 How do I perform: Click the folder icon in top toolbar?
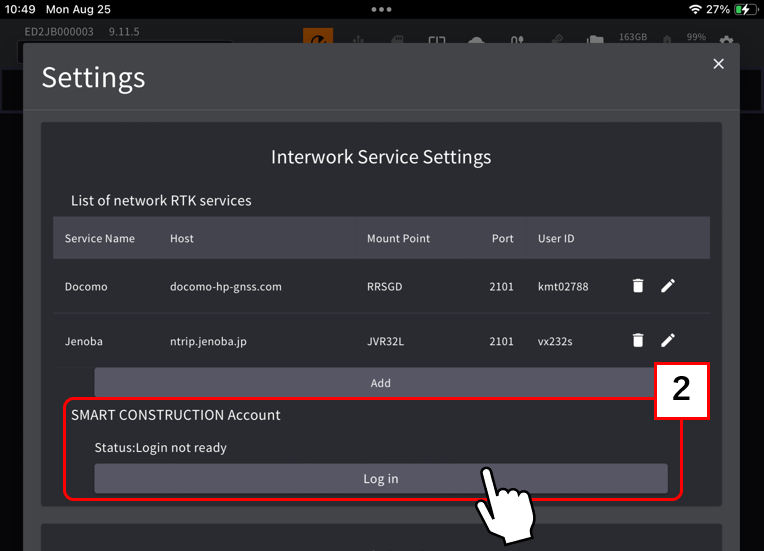coord(595,39)
